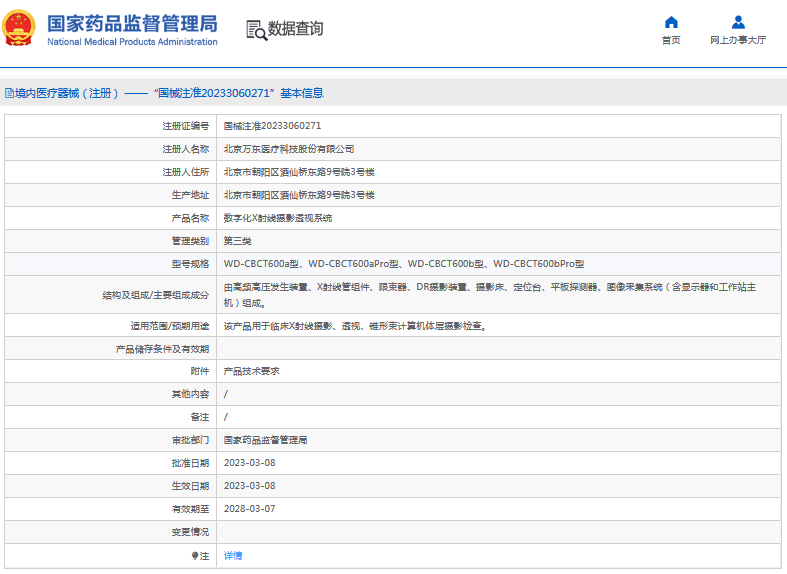Screen dimensions: 787x574
Task: Select the 备注 slash value
Action: click(225, 417)
